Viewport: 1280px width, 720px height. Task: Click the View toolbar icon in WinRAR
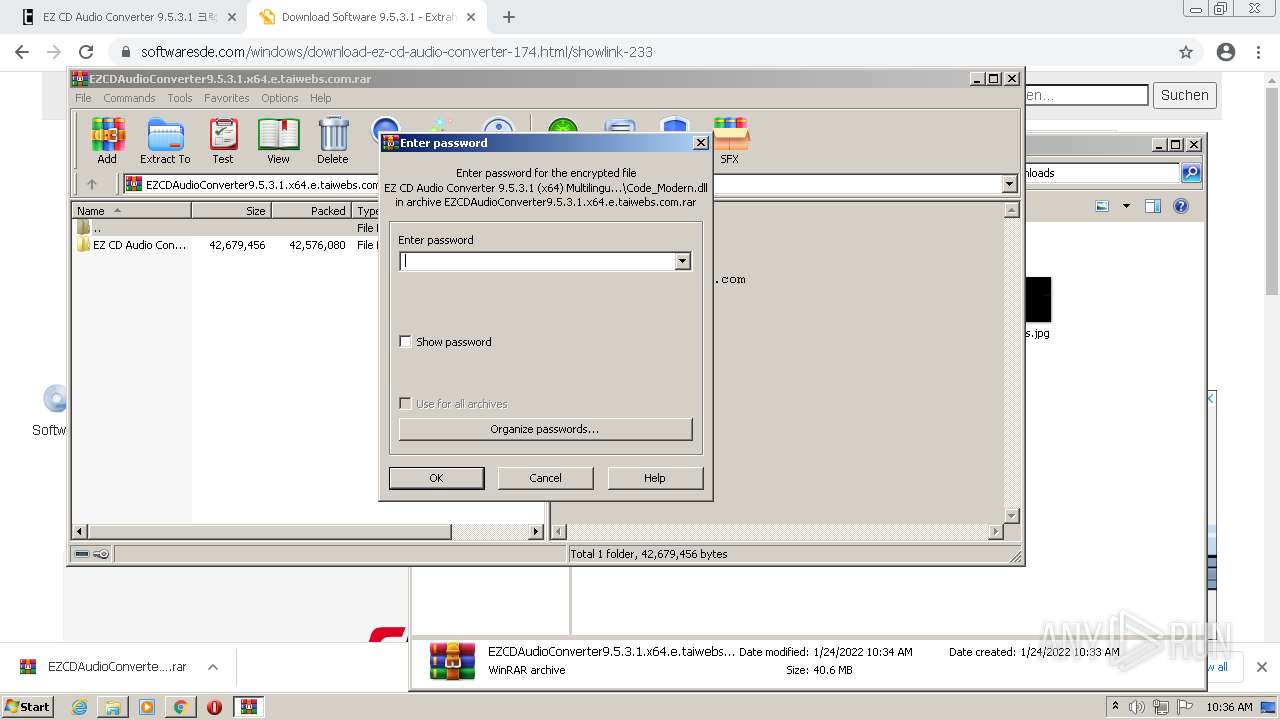coord(278,140)
